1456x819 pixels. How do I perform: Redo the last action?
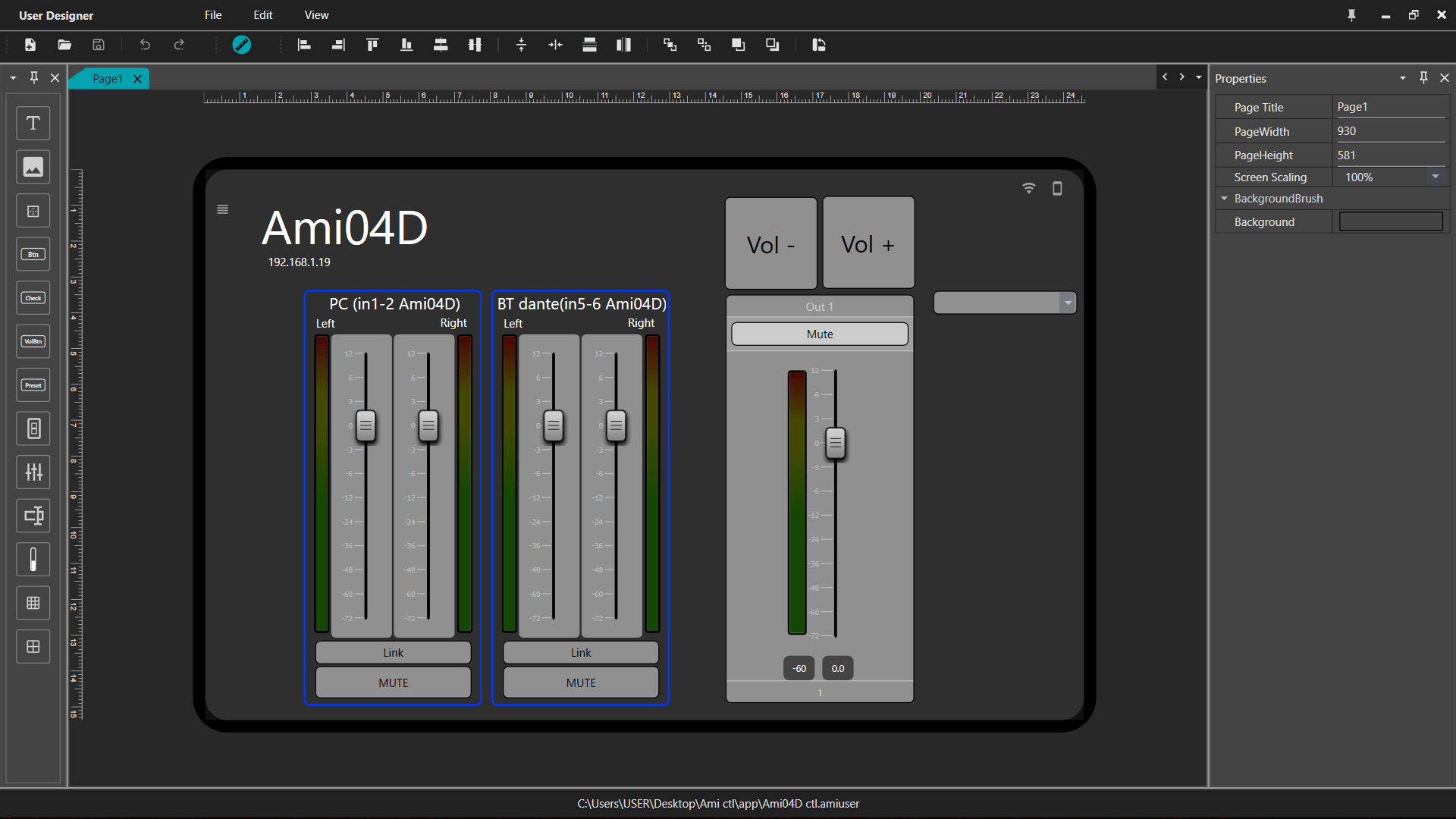coord(179,45)
